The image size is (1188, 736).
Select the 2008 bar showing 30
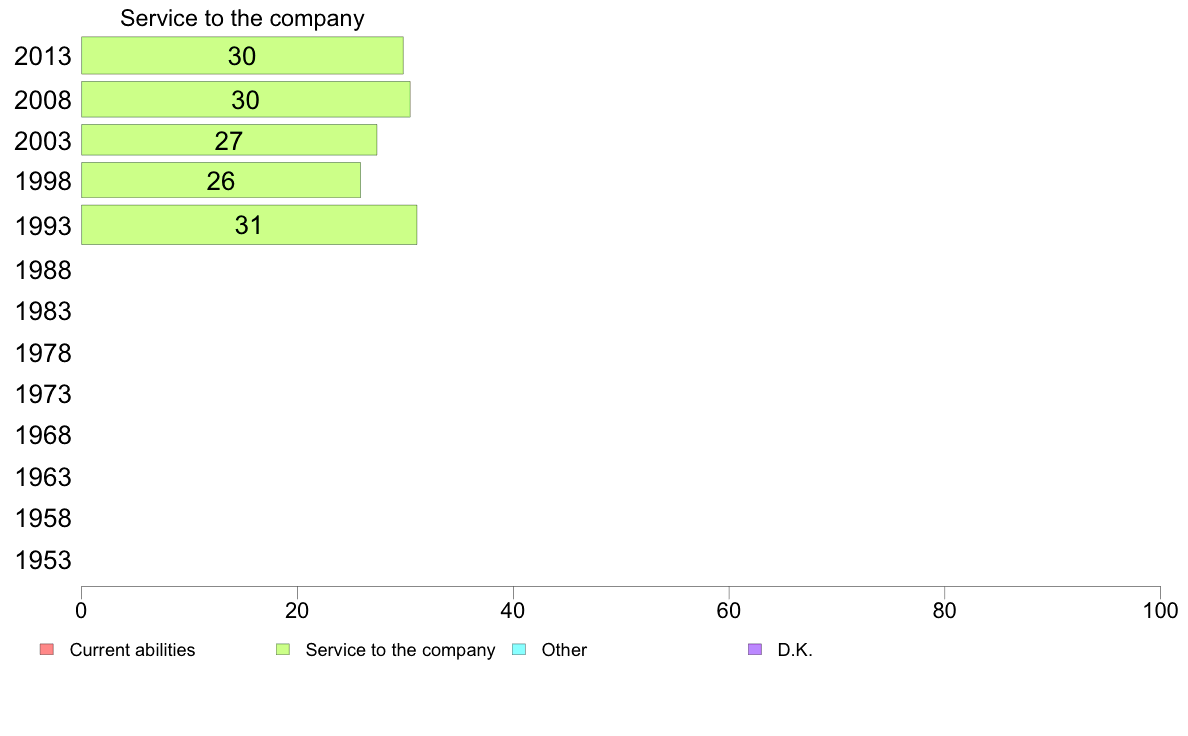point(245,99)
